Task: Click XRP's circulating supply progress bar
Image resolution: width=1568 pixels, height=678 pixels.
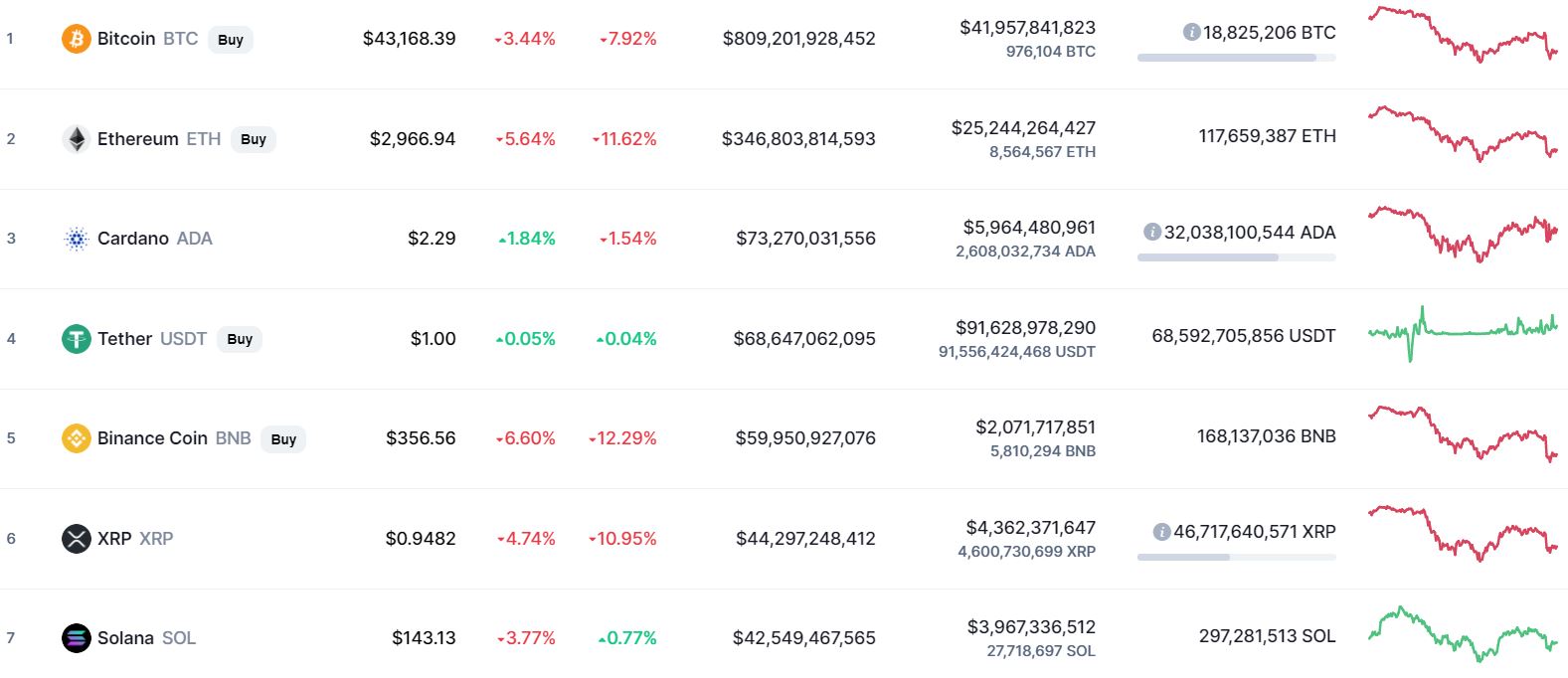Action: click(x=1236, y=558)
